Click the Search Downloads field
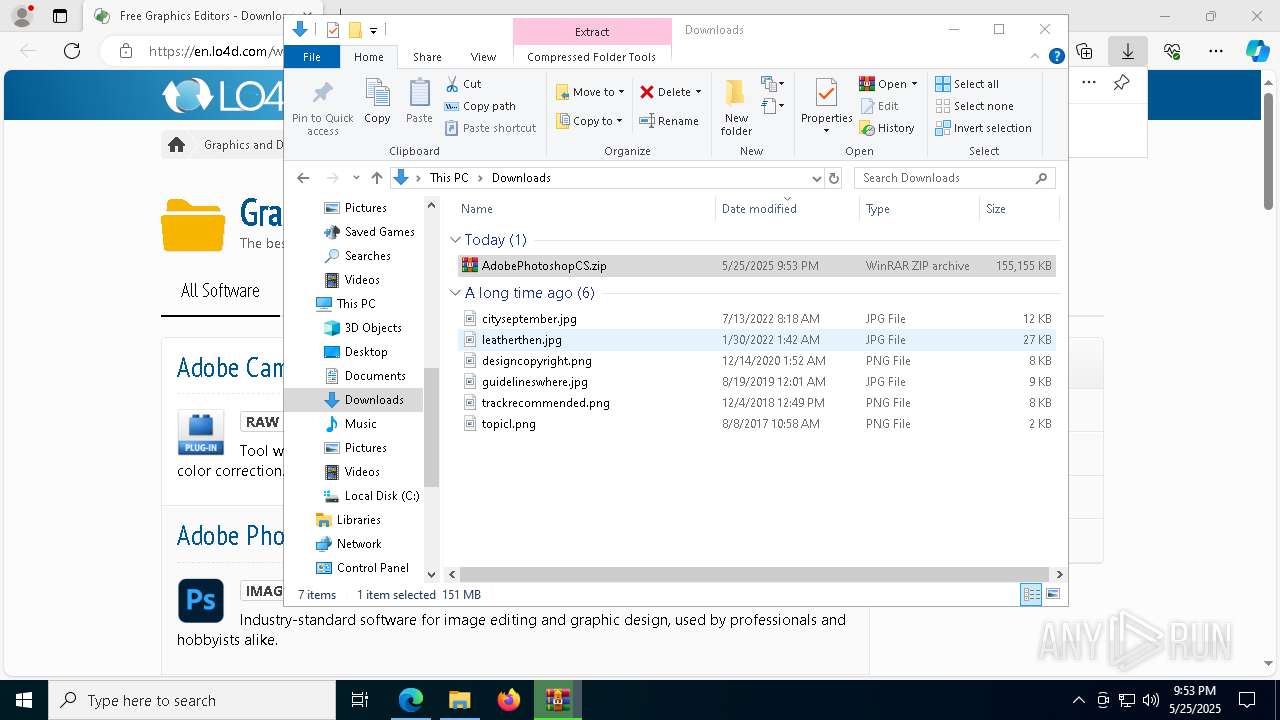This screenshot has width=1280, height=720. 953,178
